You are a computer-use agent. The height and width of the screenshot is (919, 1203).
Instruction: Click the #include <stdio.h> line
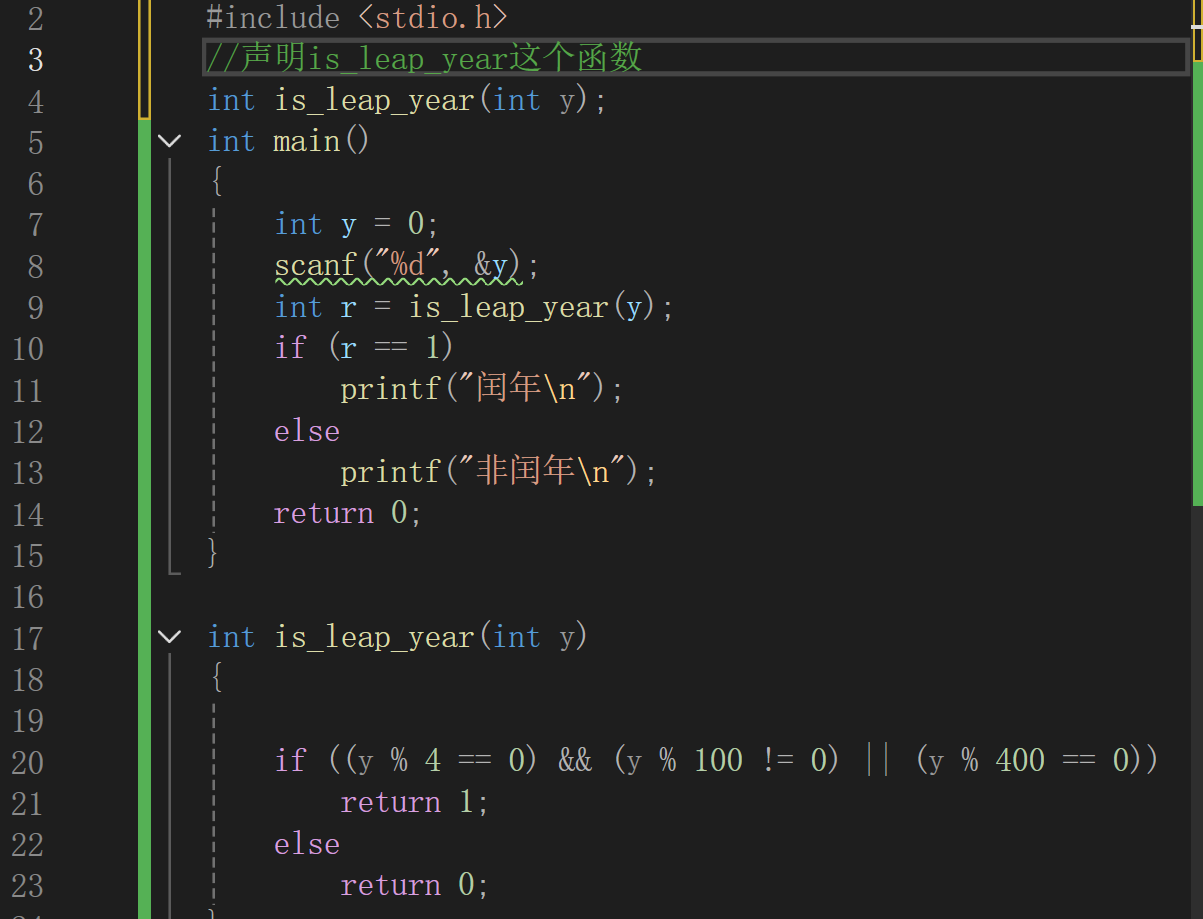point(357,17)
